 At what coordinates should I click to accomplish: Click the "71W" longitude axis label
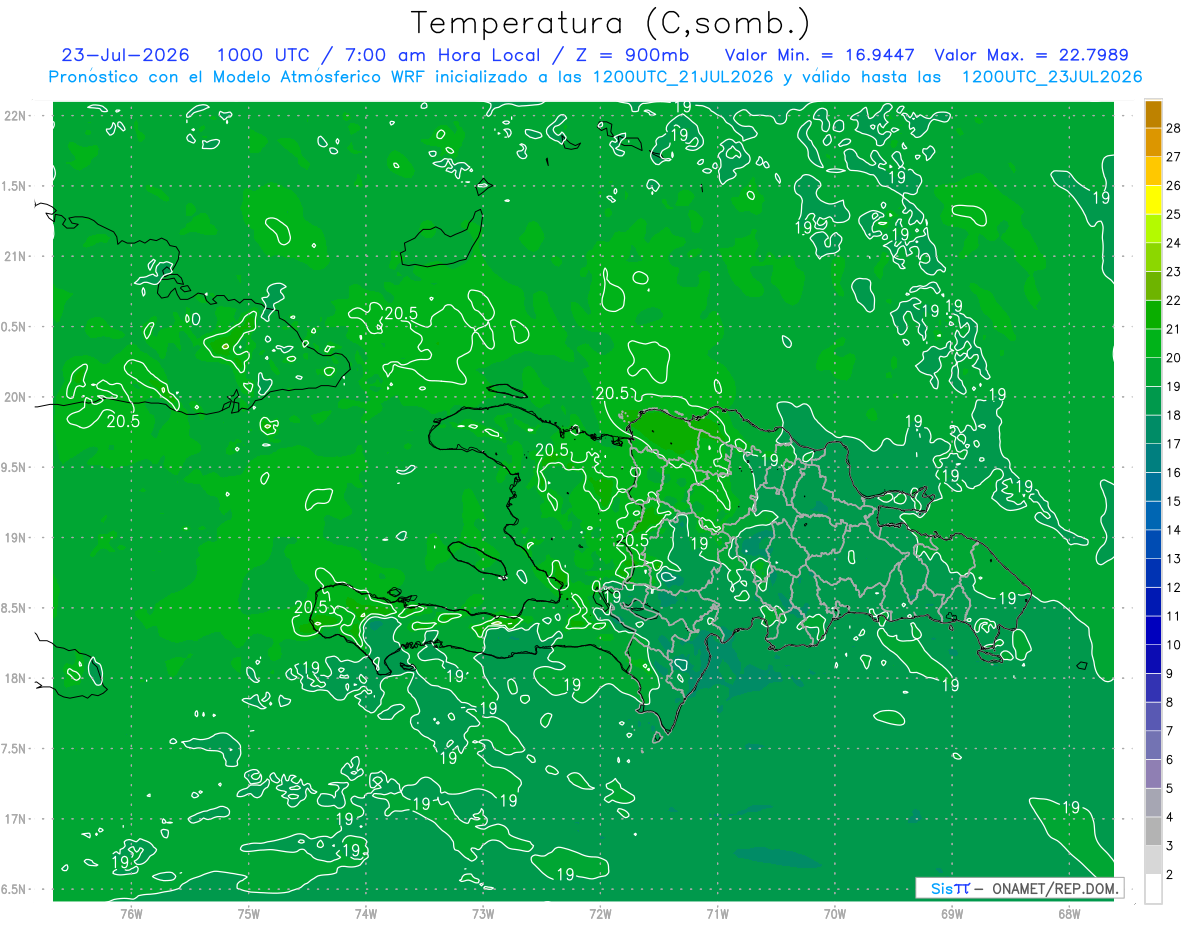717,913
